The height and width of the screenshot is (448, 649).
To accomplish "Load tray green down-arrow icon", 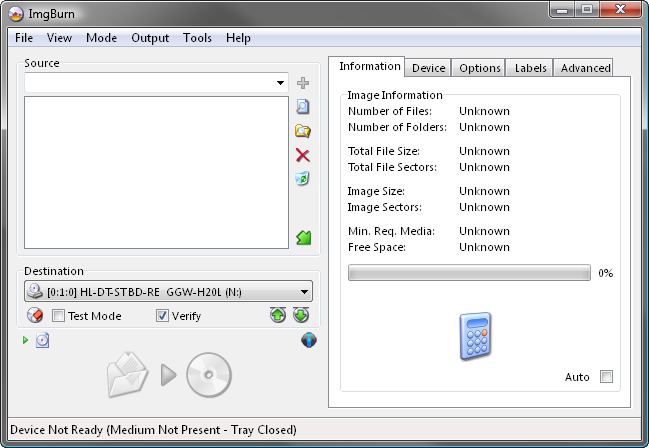I will (301, 315).
